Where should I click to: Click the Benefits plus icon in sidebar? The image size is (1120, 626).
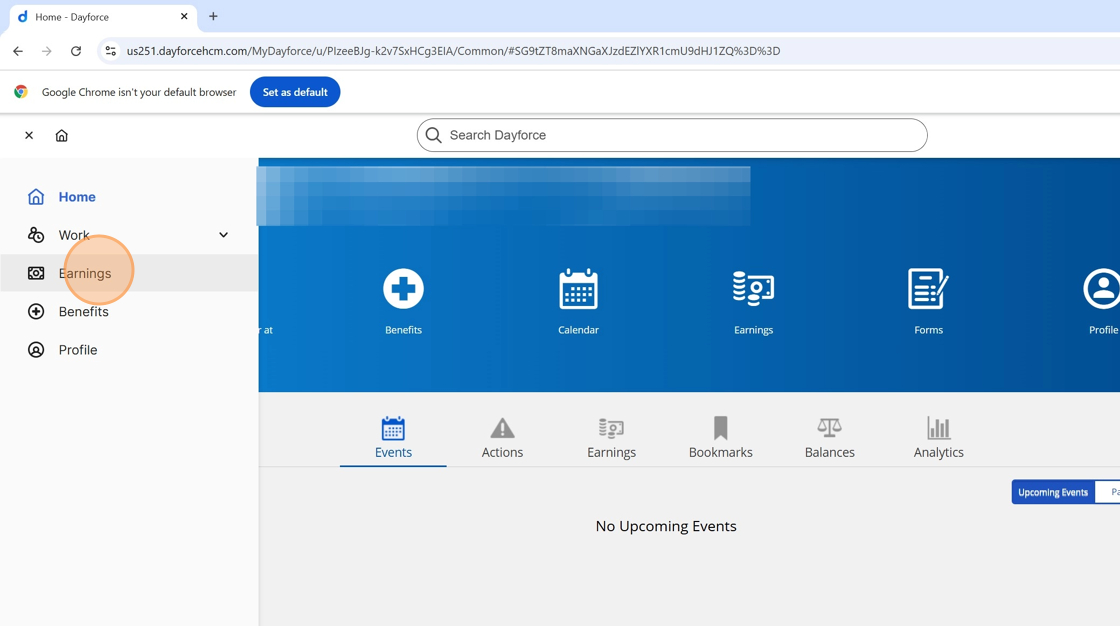(x=36, y=312)
